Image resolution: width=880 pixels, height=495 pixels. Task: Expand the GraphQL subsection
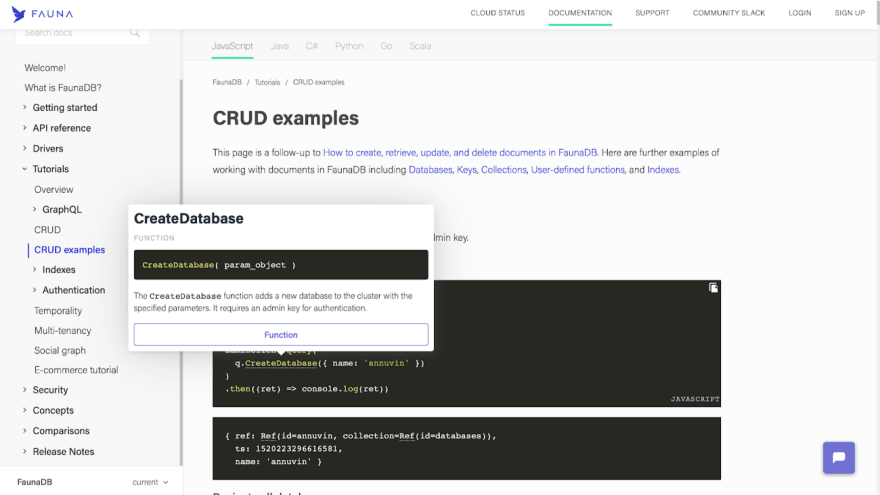35,209
